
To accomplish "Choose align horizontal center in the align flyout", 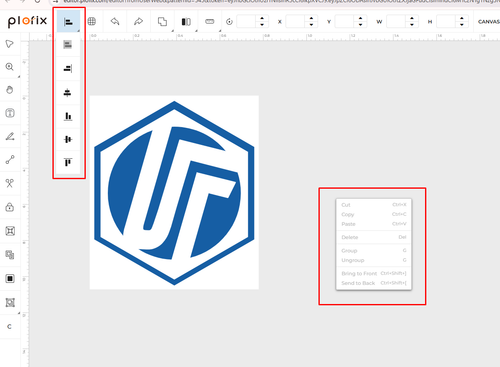I will (x=68, y=139).
